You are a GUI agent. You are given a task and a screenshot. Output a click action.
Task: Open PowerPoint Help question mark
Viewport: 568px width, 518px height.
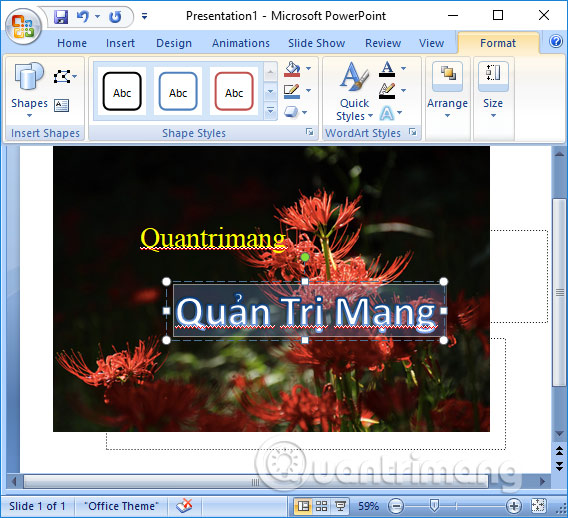(556, 42)
